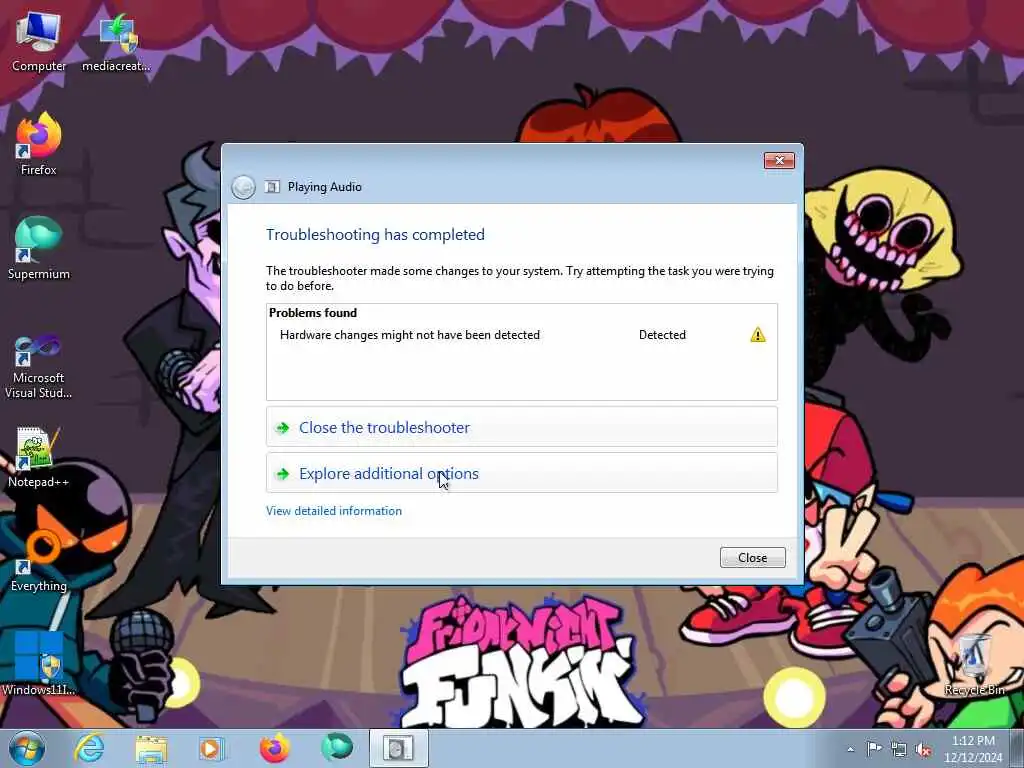Open the Recycle Bin

pos(974,665)
